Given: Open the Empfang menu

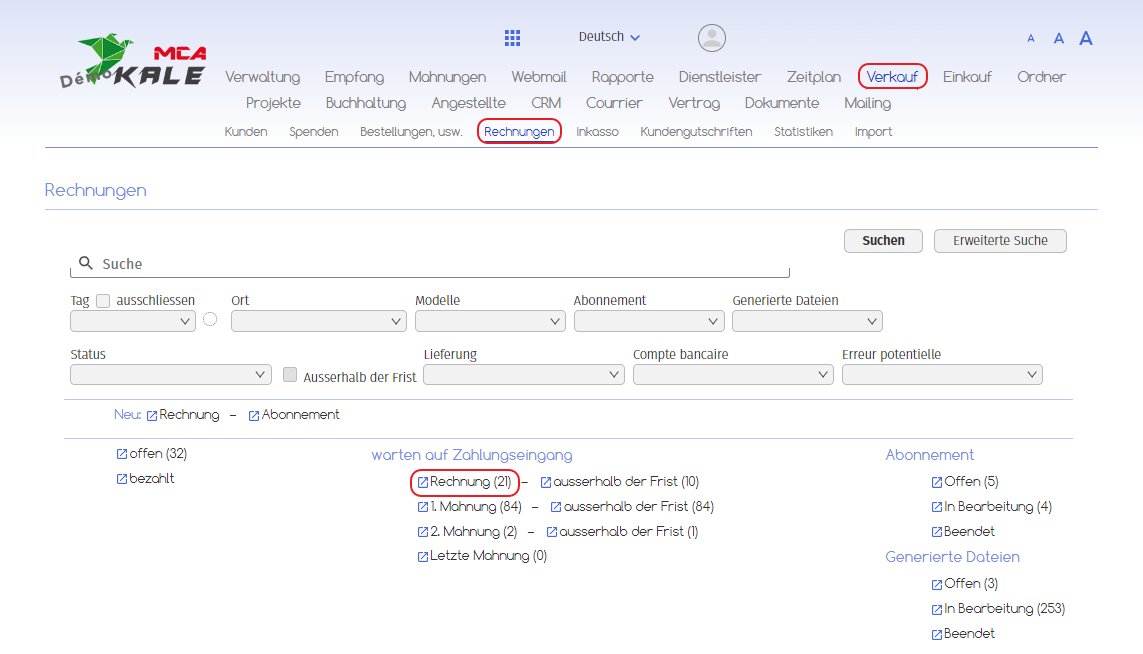Looking at the screenshot, I should coord(354,77).
